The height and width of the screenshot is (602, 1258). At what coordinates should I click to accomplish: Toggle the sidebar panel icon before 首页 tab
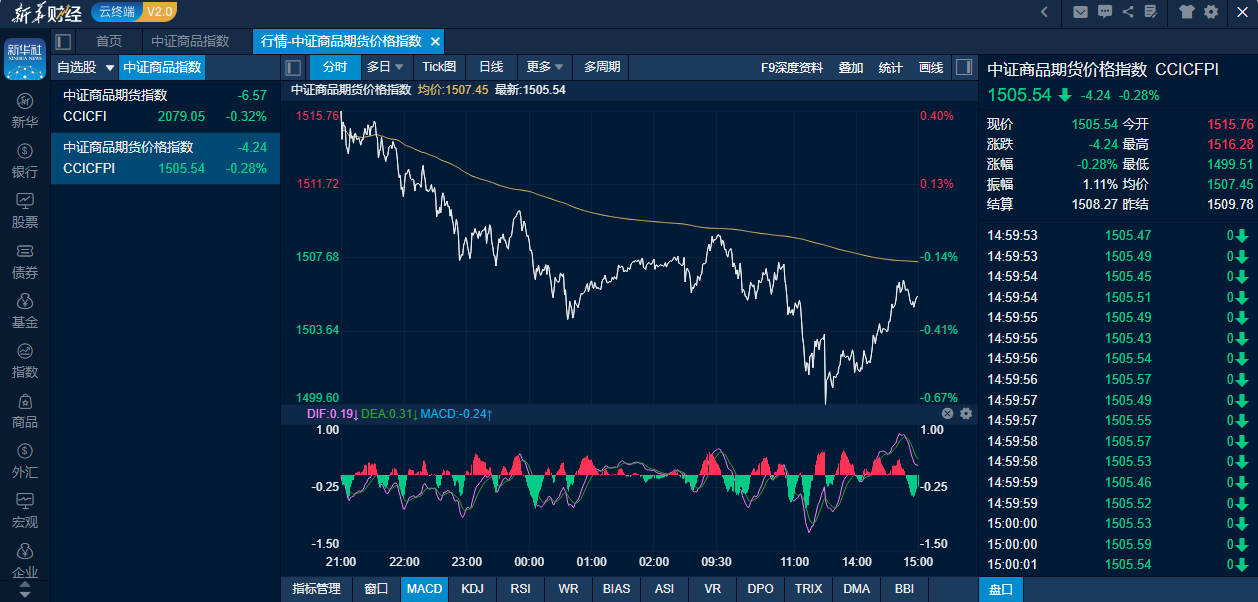(64, 41)
